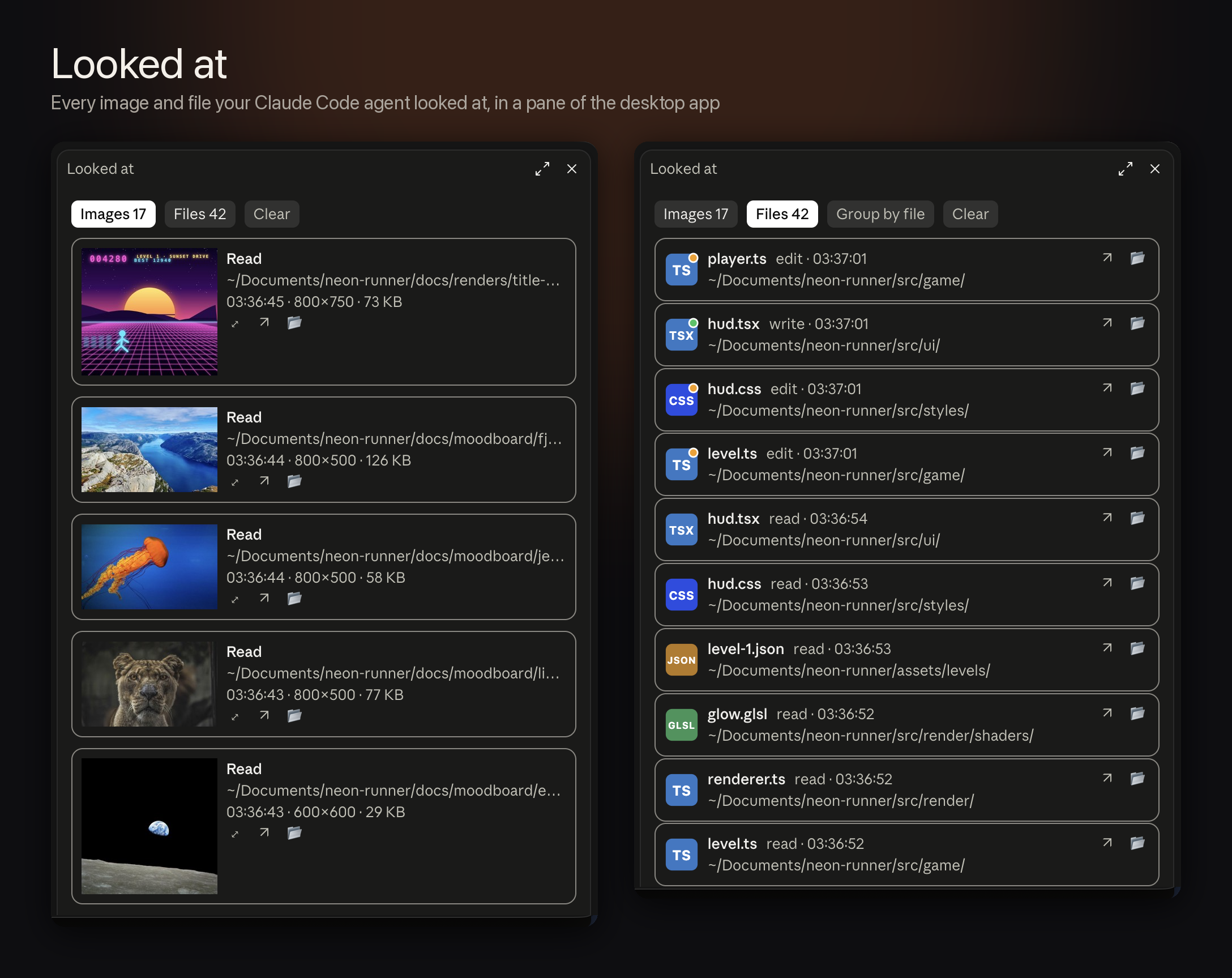Image resolution: width=1232 pixels, height=978 pixels.
Task: Expand the left Looked at pane
Action: click(542, 169)
